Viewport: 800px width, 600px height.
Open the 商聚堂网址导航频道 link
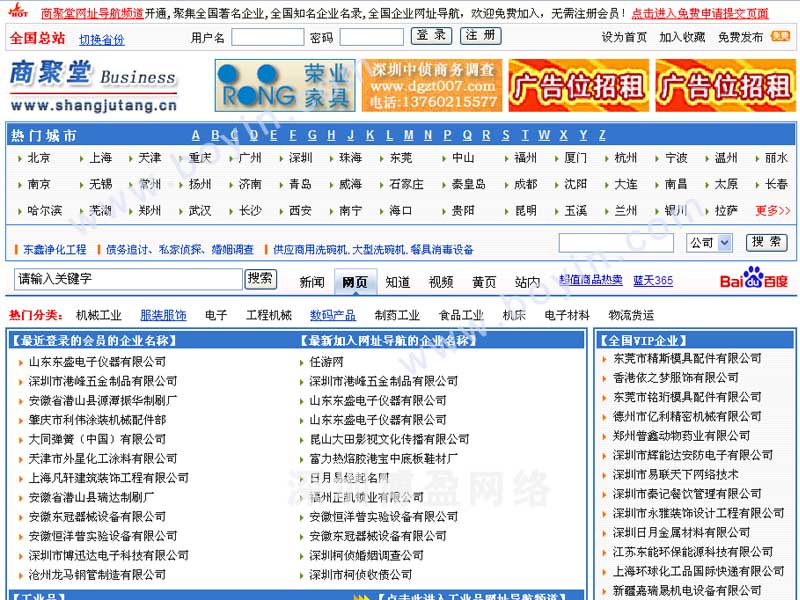(x=92, y=13)
